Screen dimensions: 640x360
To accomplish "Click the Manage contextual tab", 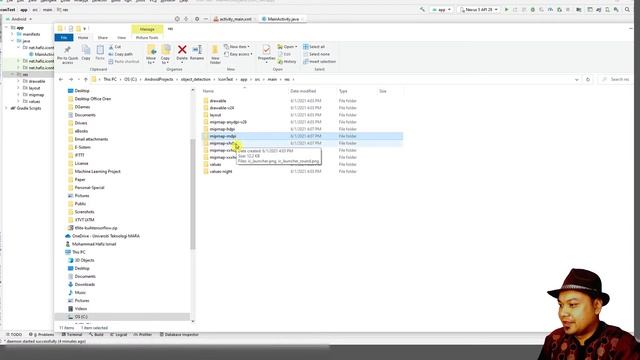I will [x=147, y=29].
